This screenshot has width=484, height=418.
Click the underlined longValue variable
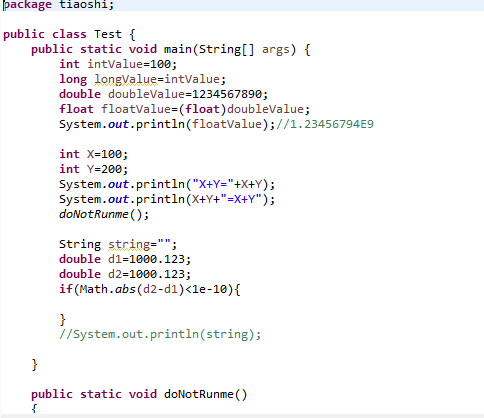pyautogui.click(x=126, y=79)
